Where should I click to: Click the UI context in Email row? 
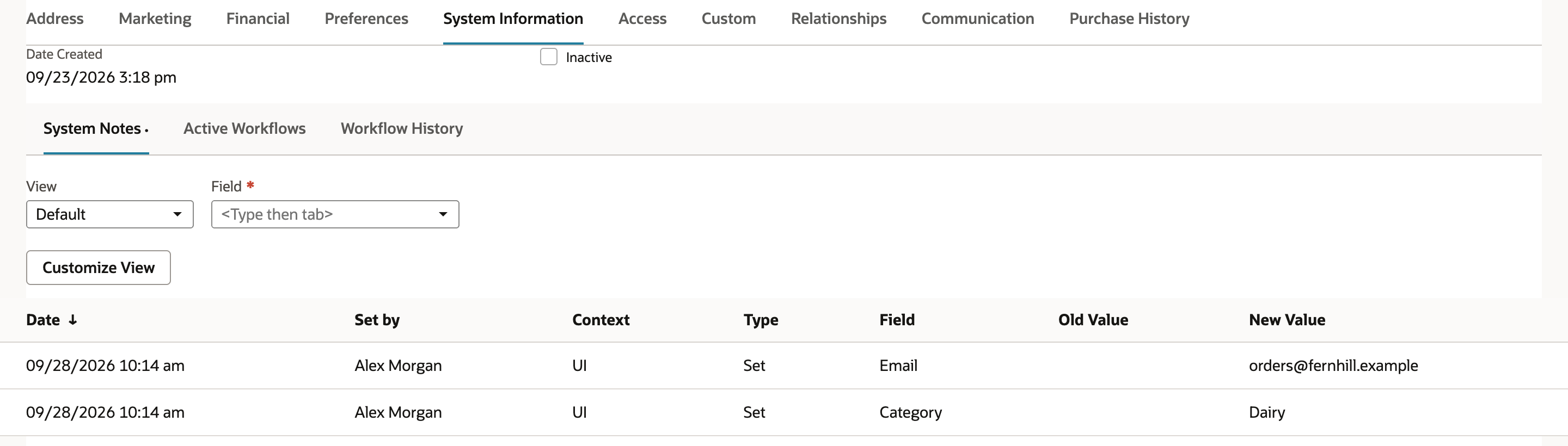[579, 366]
